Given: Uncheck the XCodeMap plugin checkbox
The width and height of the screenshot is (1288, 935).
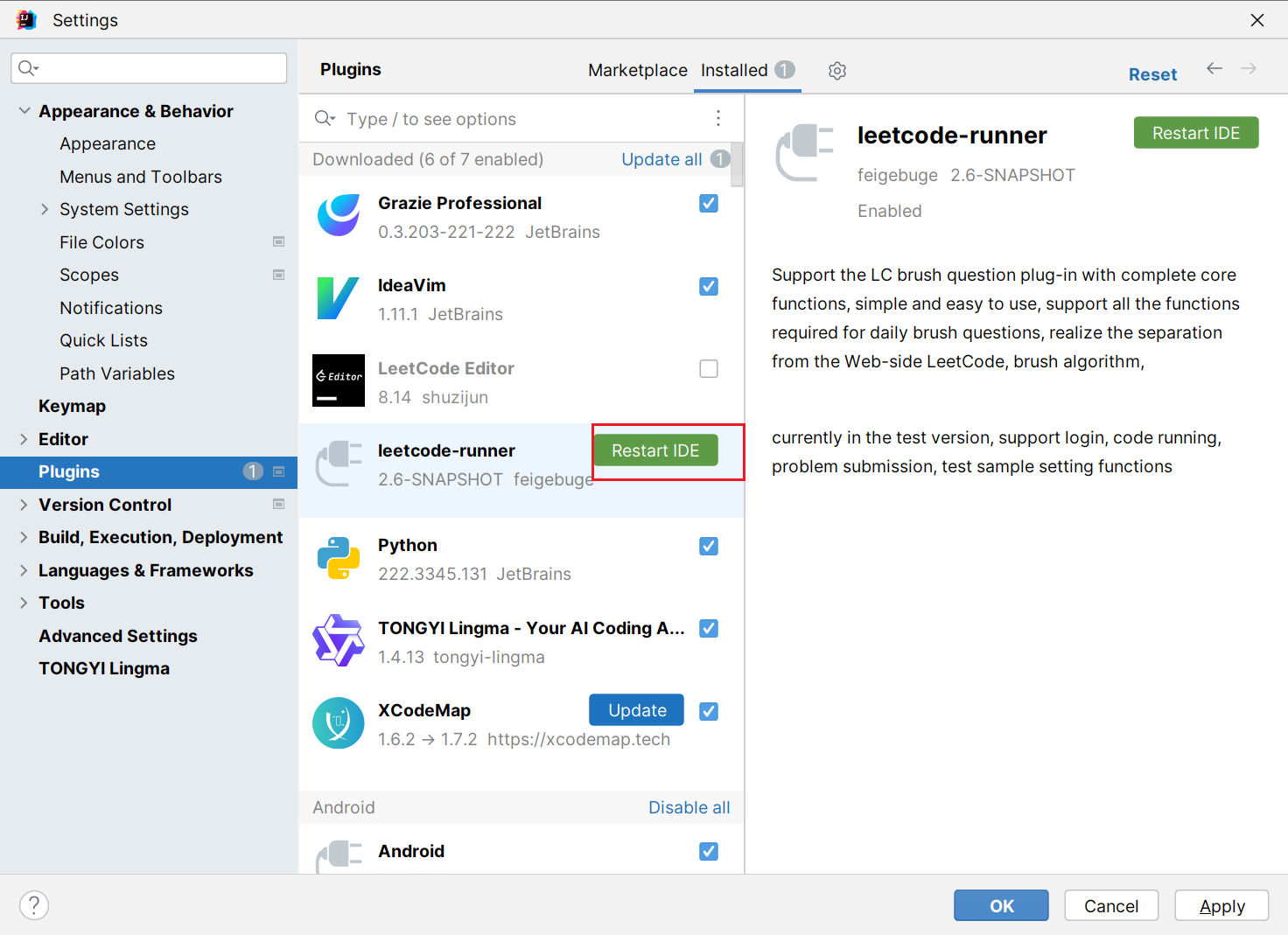Looking at the screenshot, I should [x=709, y=711].
